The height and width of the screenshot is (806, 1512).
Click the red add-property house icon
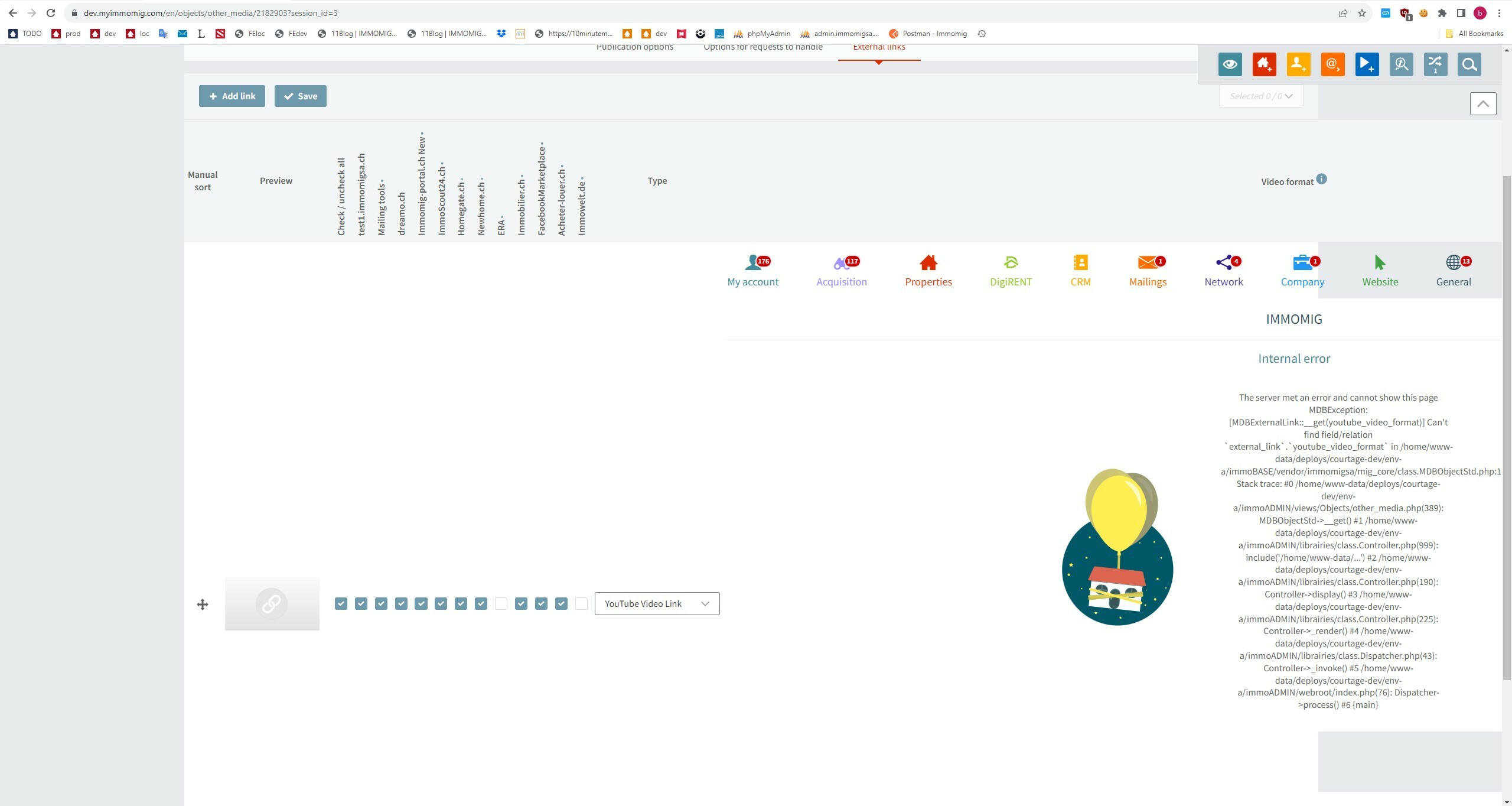point(1264,64)
